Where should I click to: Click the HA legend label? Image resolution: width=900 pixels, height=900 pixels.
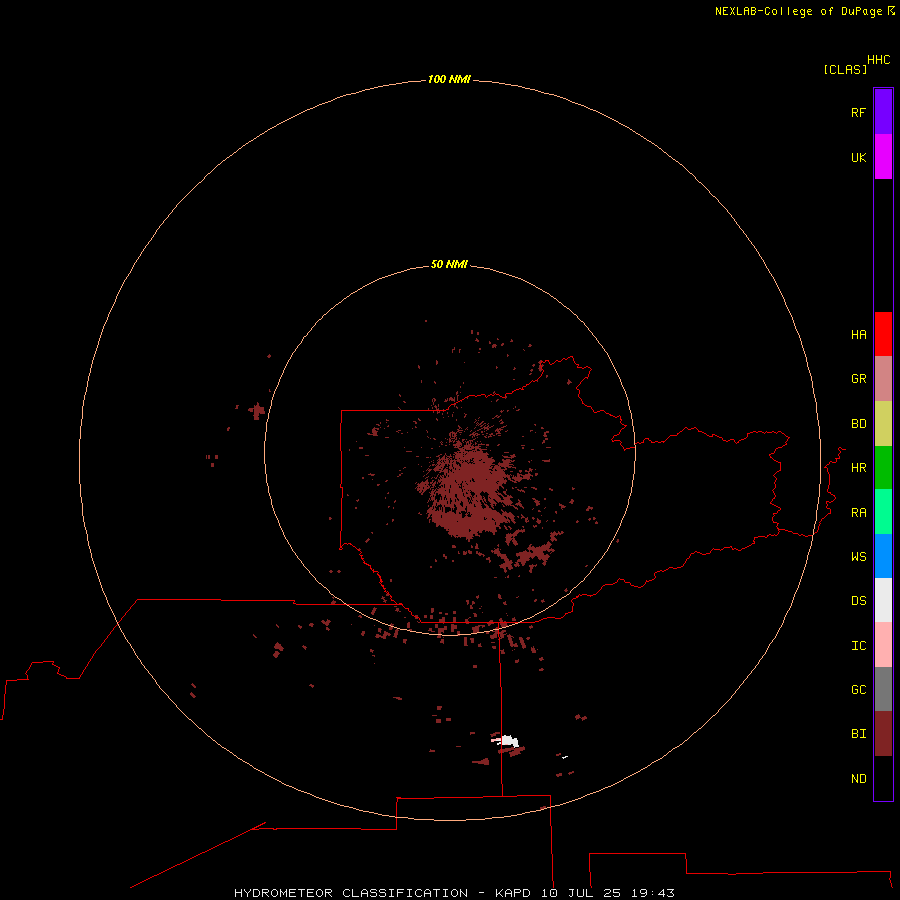(x=858, y=335)
